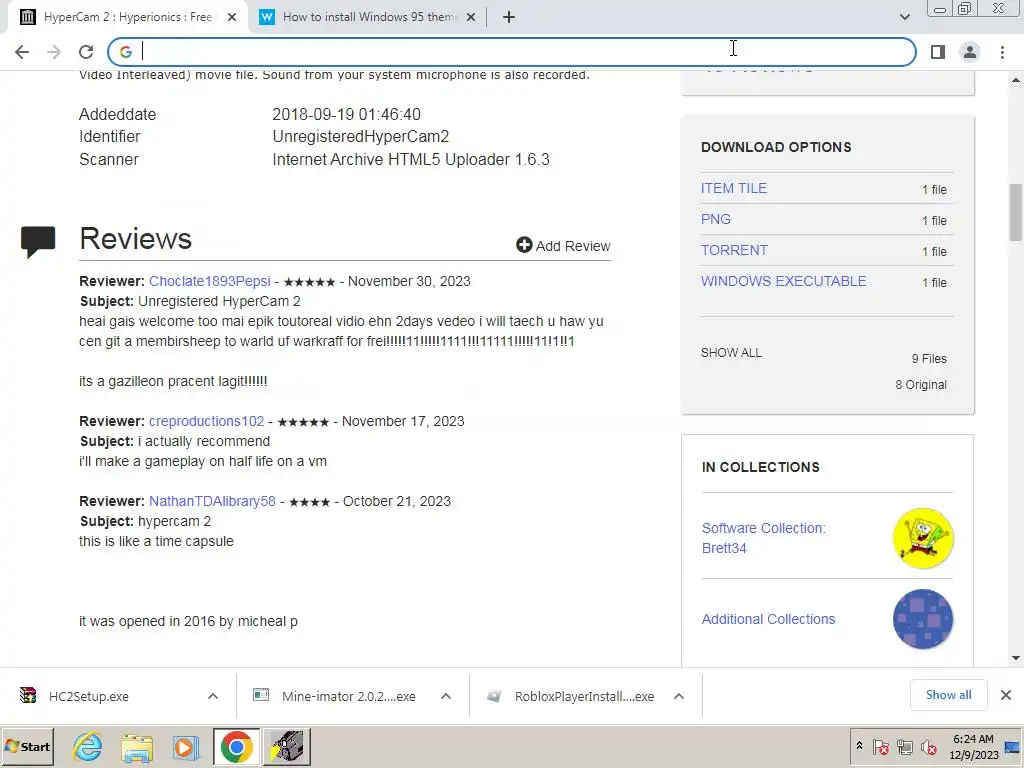
Task: Reload the current page
Action: (x=86, y=52)
